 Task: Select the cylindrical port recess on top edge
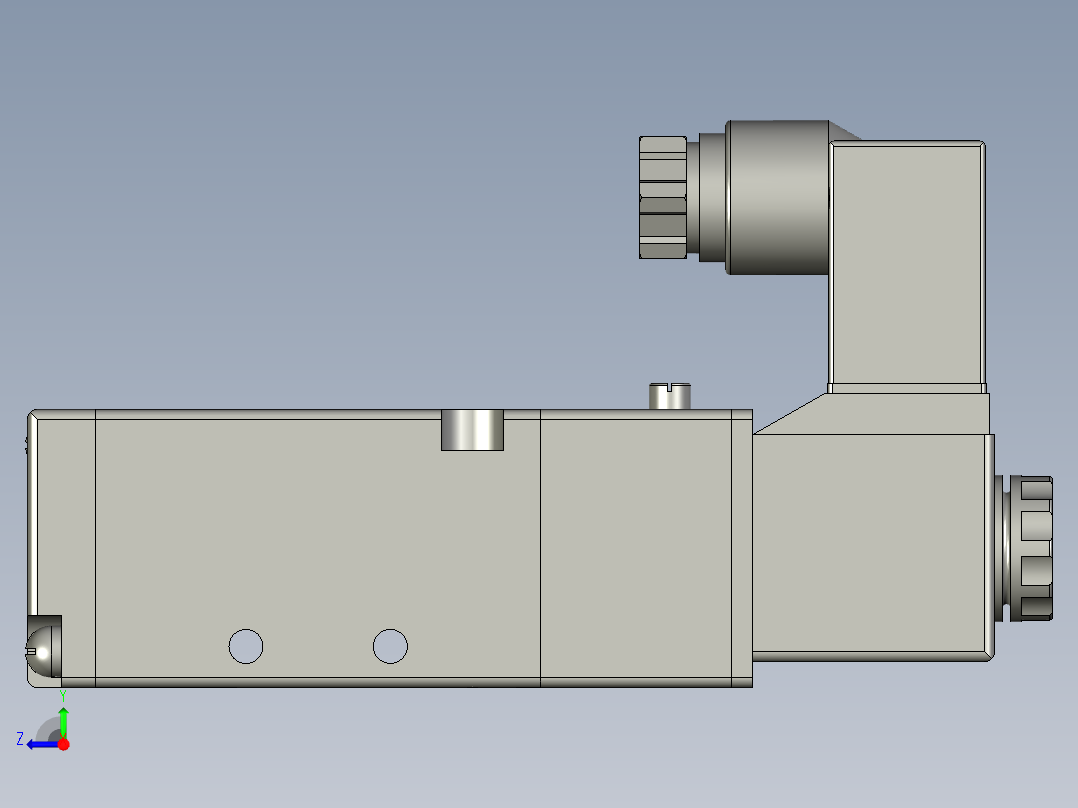[472, 430]
